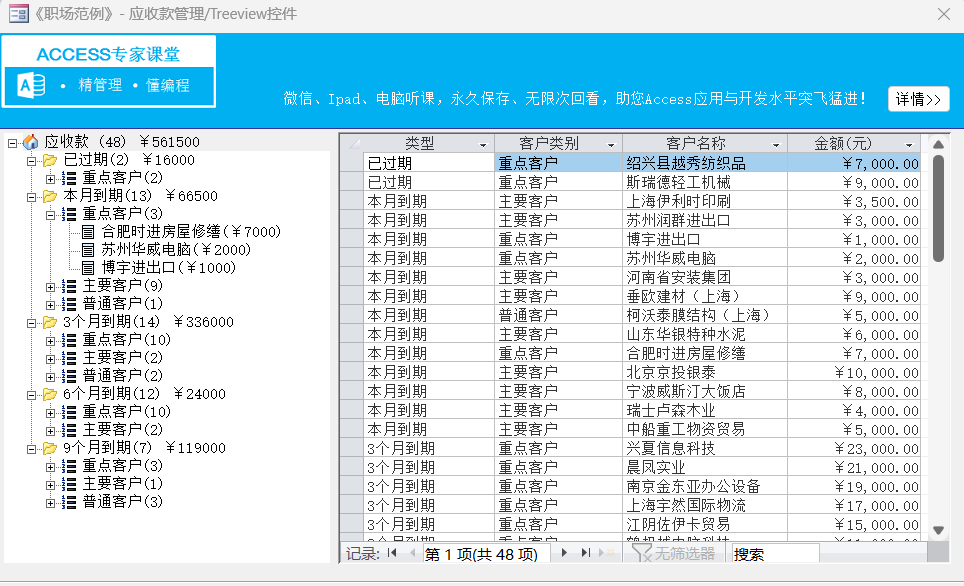964x586 pixels.
Task: Collapse the 6个月到期 tree branch
Action: [32, 394]
